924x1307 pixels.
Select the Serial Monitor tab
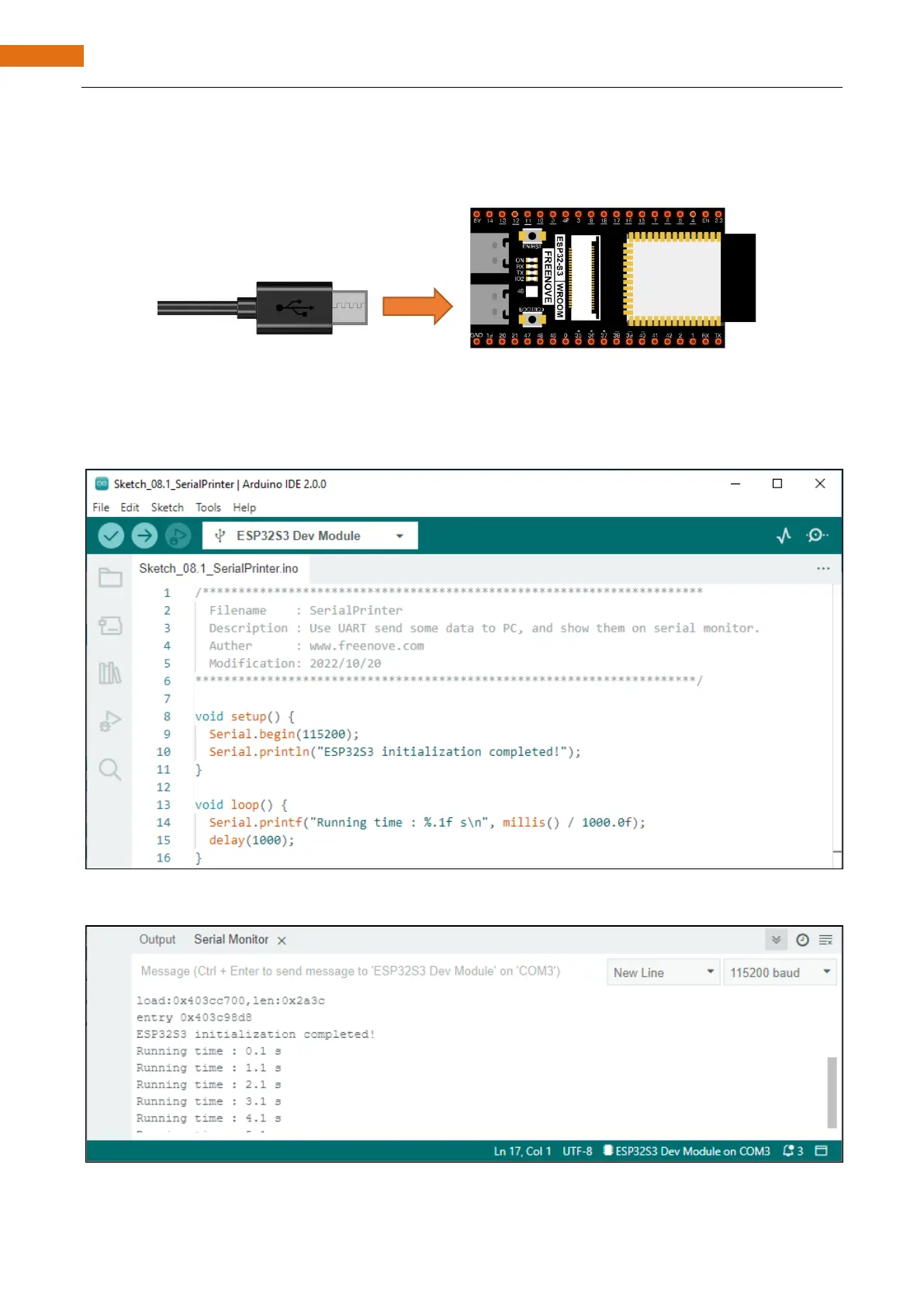coord(231,939)
